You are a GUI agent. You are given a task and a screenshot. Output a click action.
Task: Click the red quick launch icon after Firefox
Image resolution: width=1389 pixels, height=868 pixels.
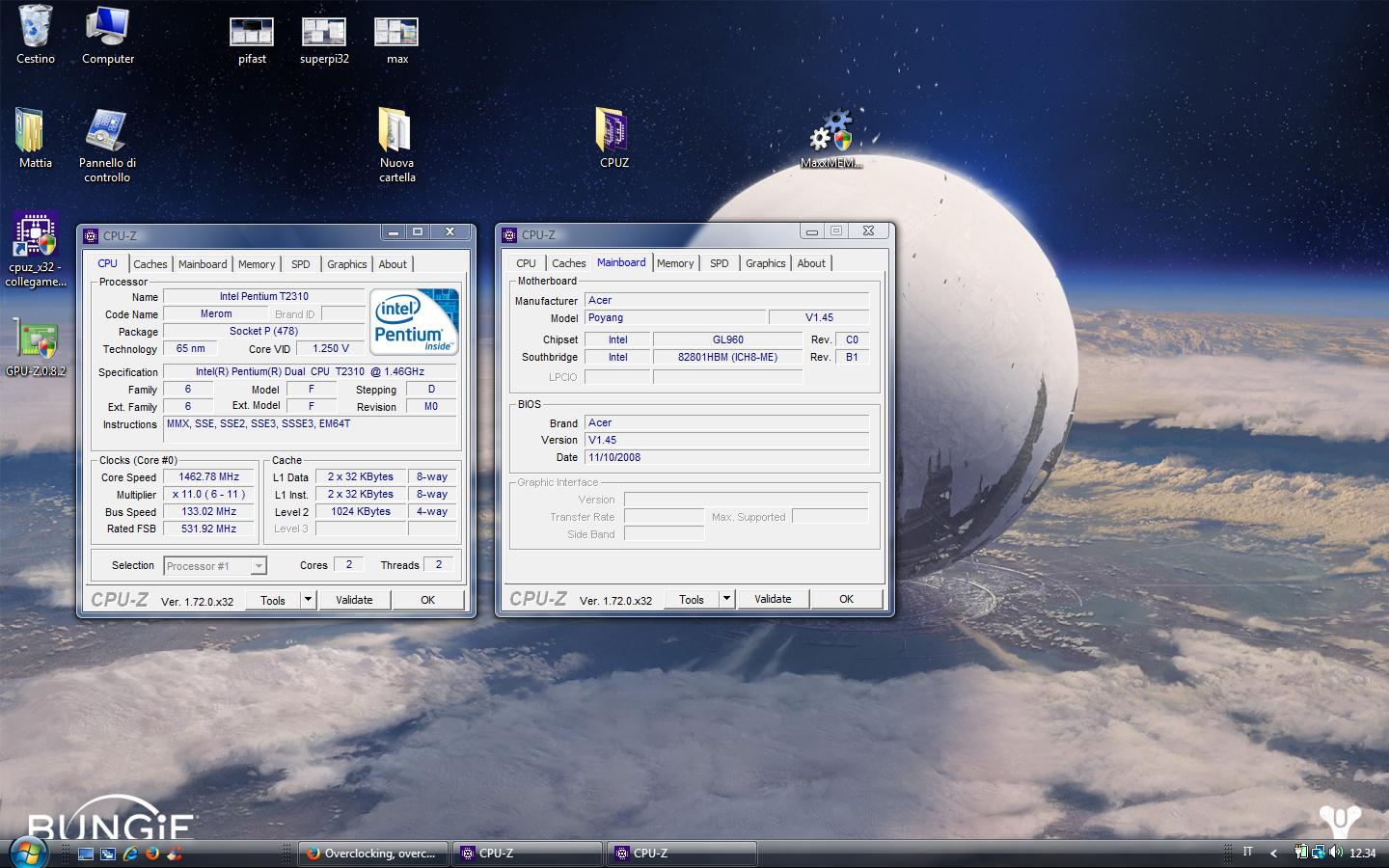coord(175,854)
